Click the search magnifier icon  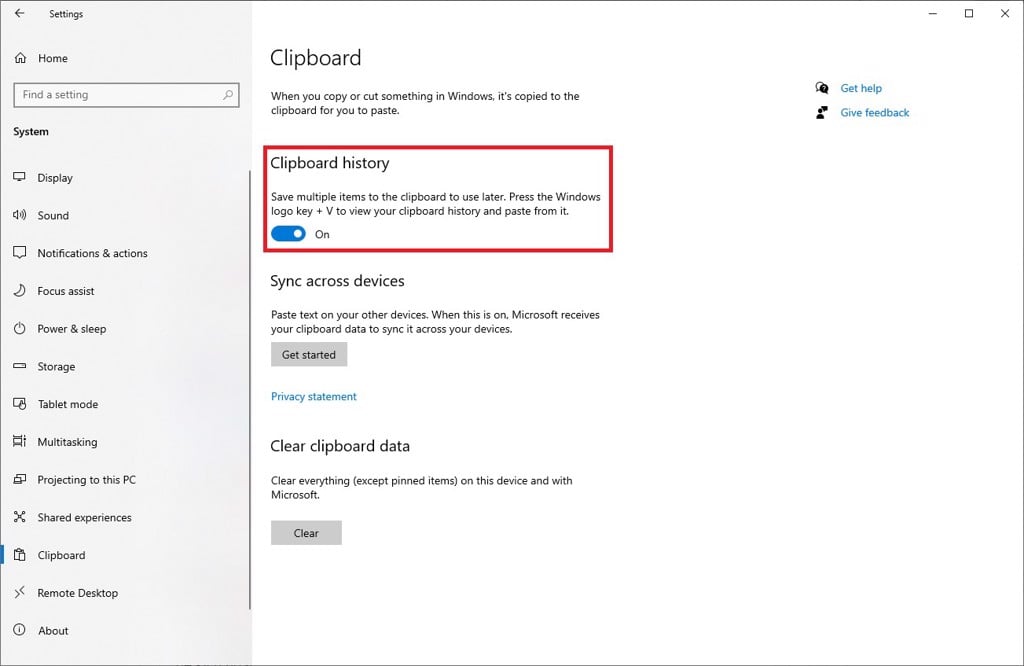pos(228,95)
